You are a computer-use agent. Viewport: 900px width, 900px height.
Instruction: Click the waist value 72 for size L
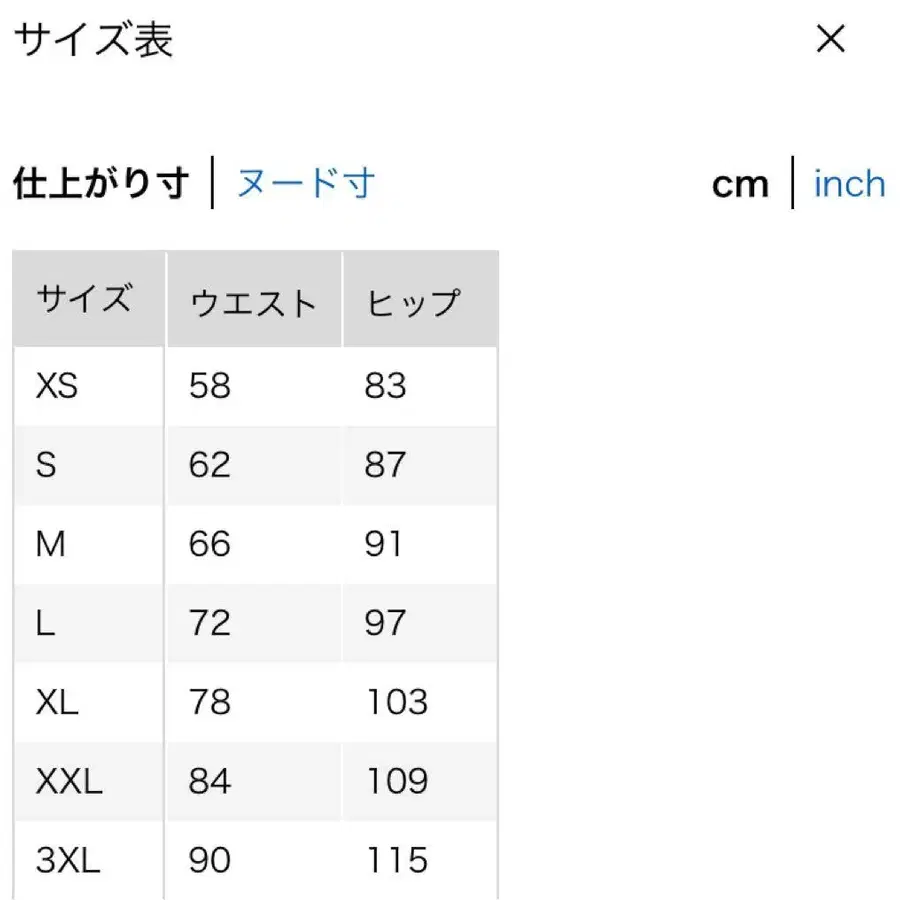point(209,622)
